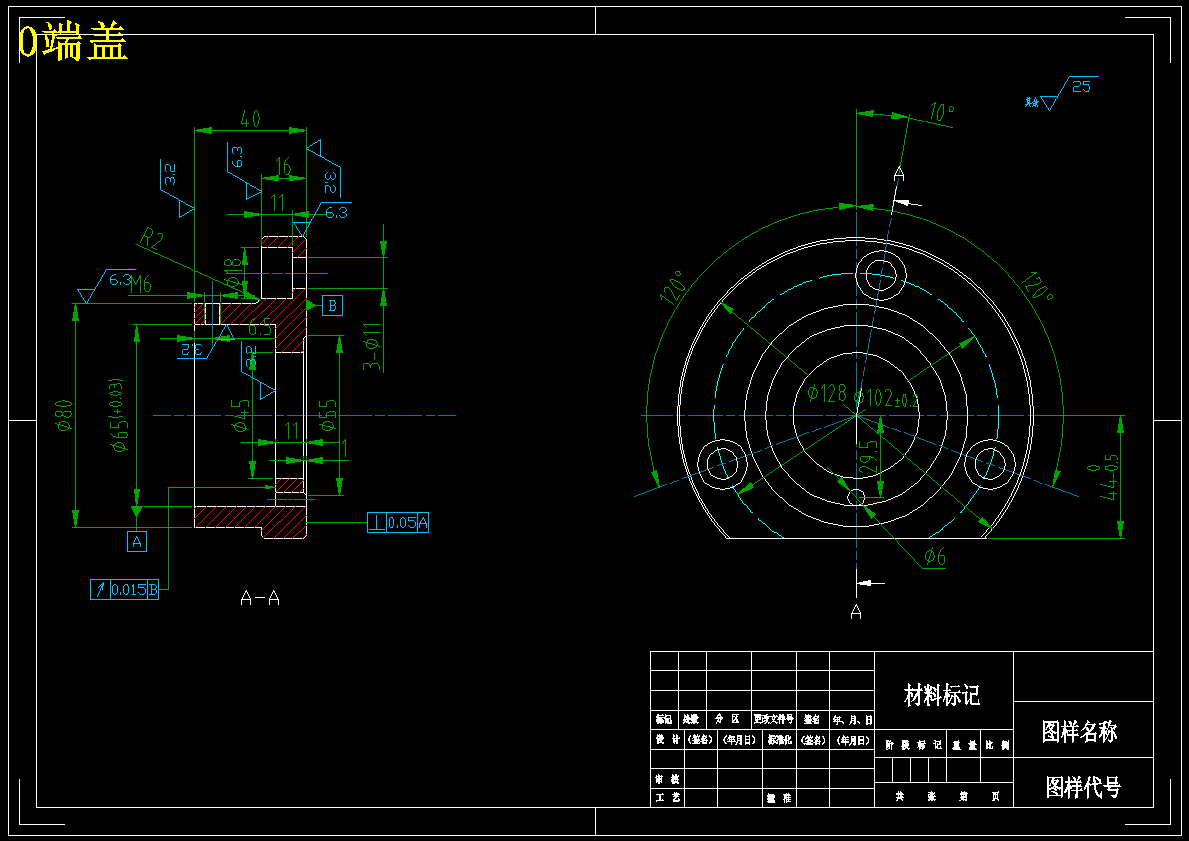Select the lower section letter A
1189x841 pixels.
point(856,611)
